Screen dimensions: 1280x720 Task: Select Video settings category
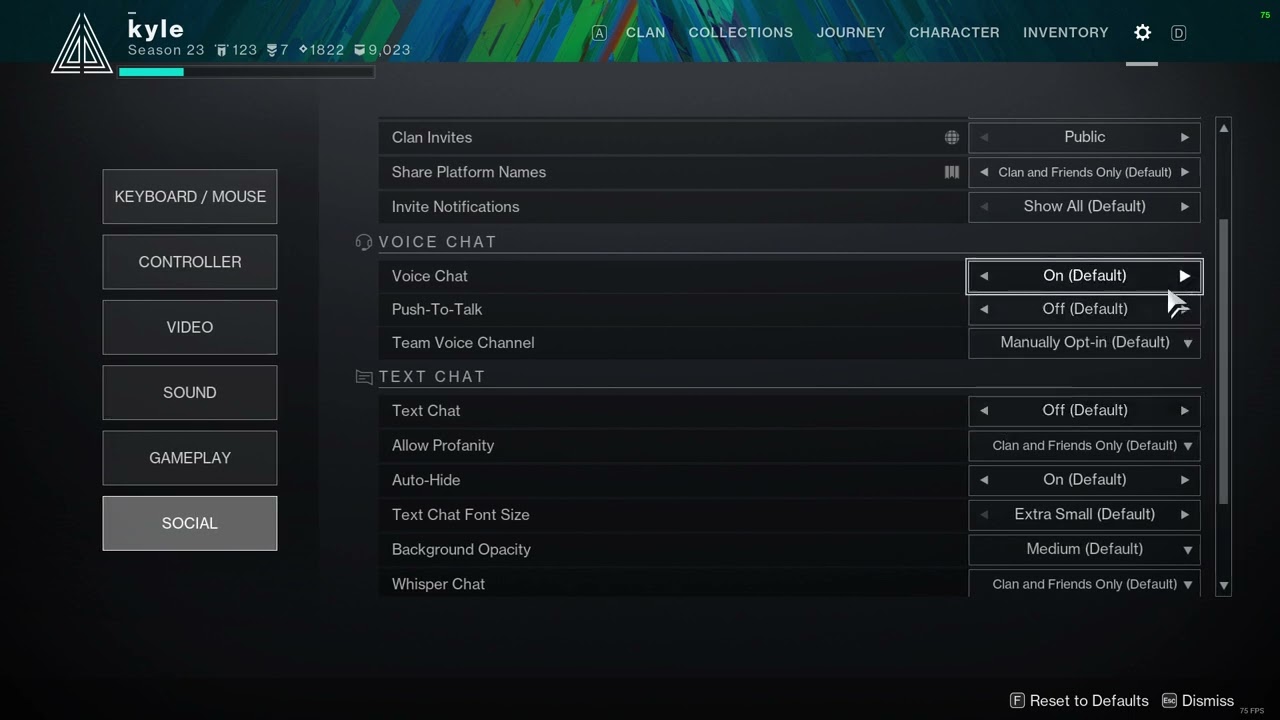190,327
